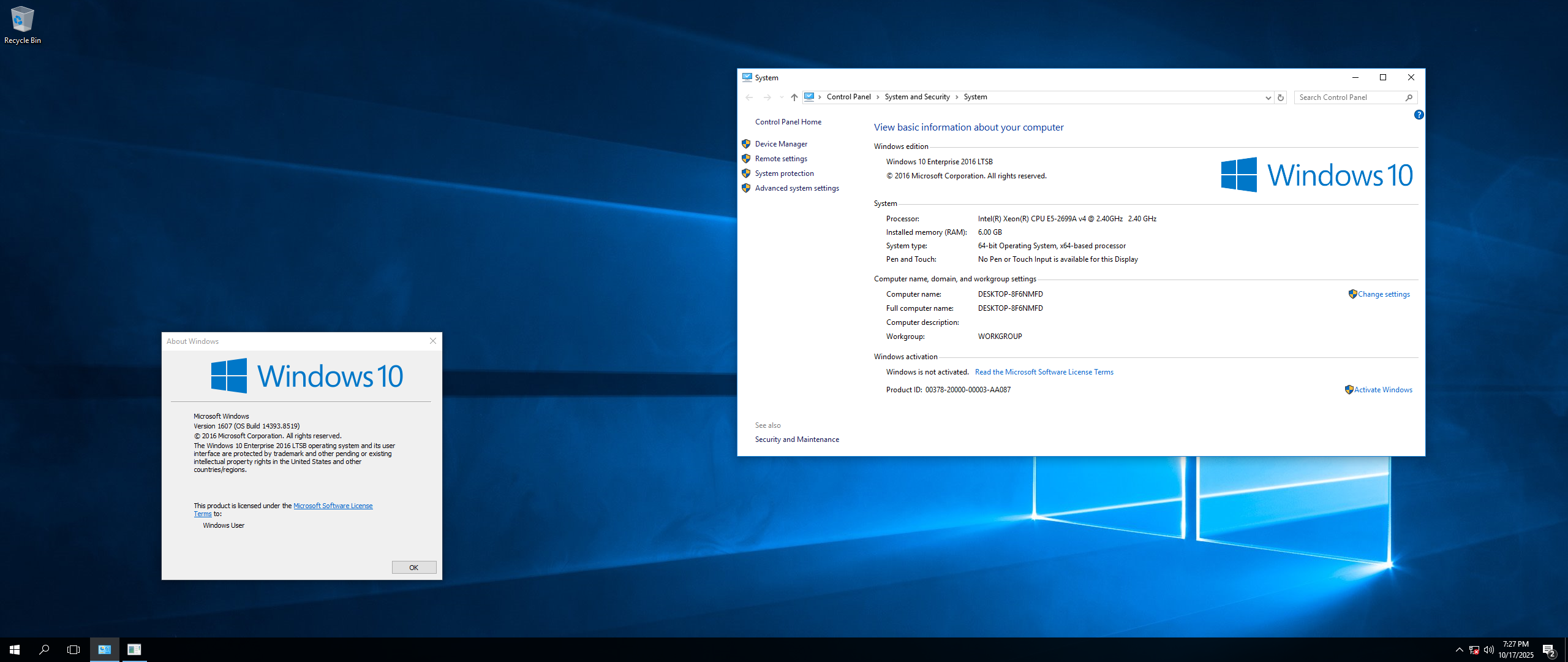This screenshot has height=662, width=1568.
Task: Click the network tray icon
Action: click(1474, 650)
